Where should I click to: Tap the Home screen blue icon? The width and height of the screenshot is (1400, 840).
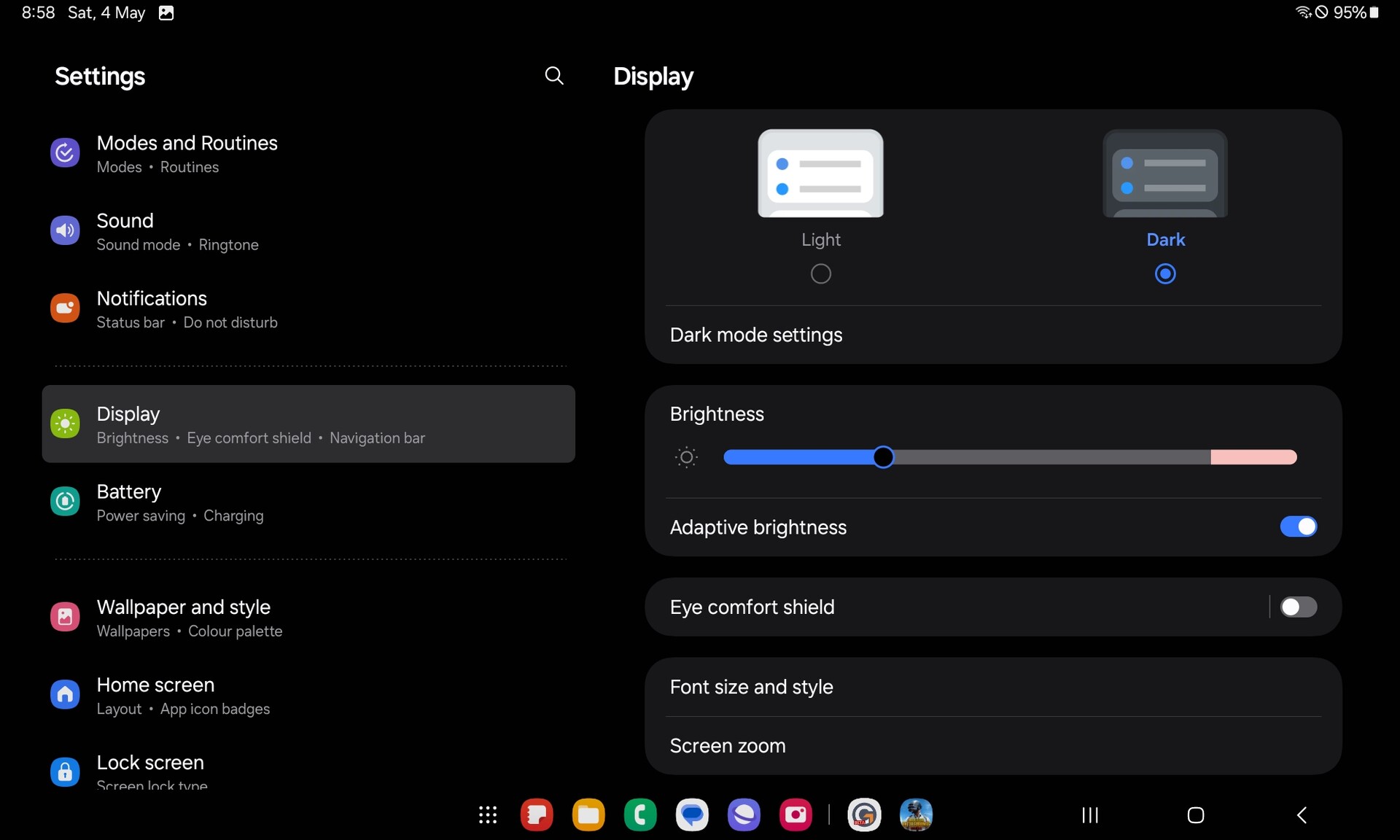(x=65, y=694)
